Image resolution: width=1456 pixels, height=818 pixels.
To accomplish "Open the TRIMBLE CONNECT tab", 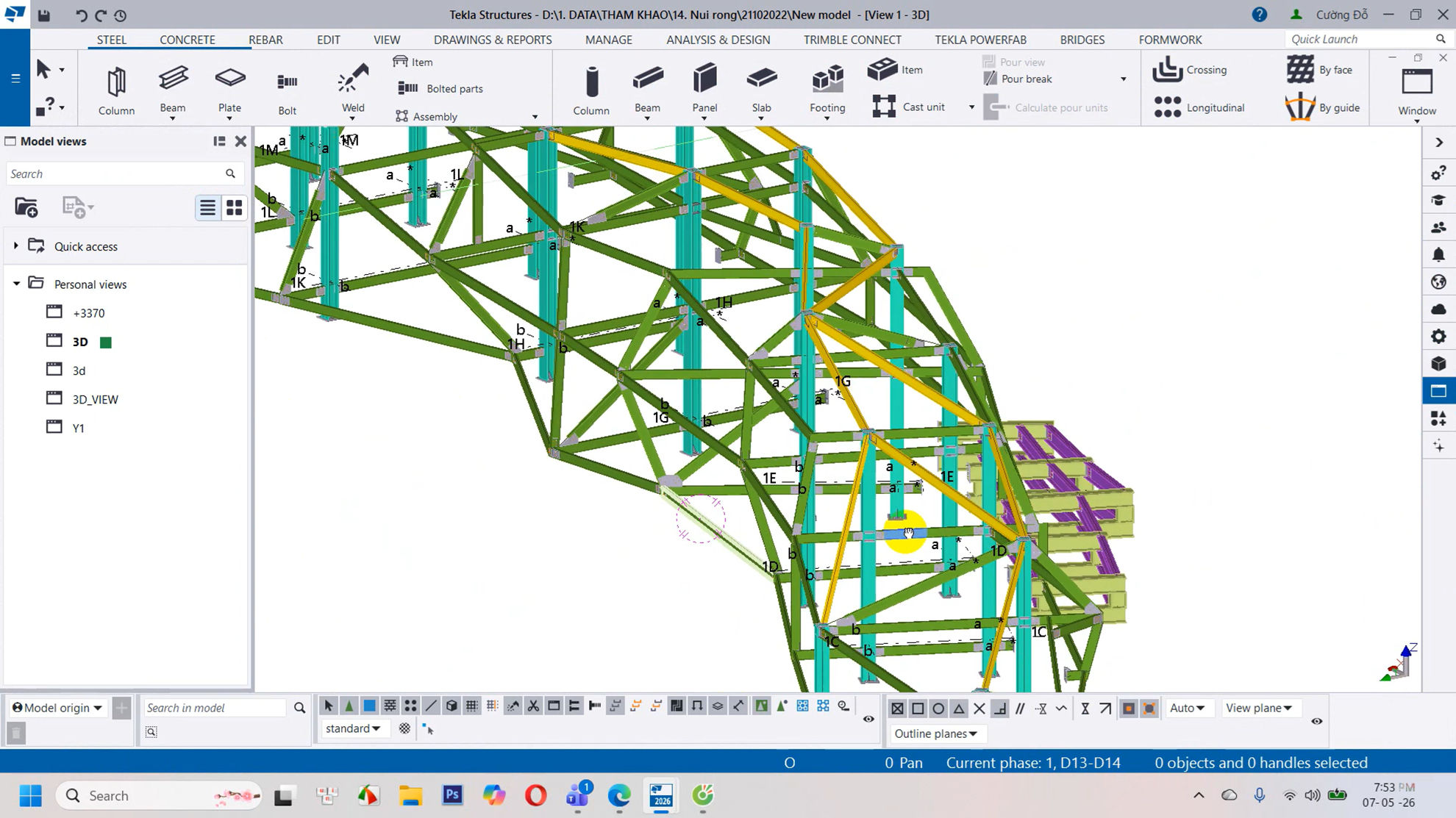I will pos(852,40).
